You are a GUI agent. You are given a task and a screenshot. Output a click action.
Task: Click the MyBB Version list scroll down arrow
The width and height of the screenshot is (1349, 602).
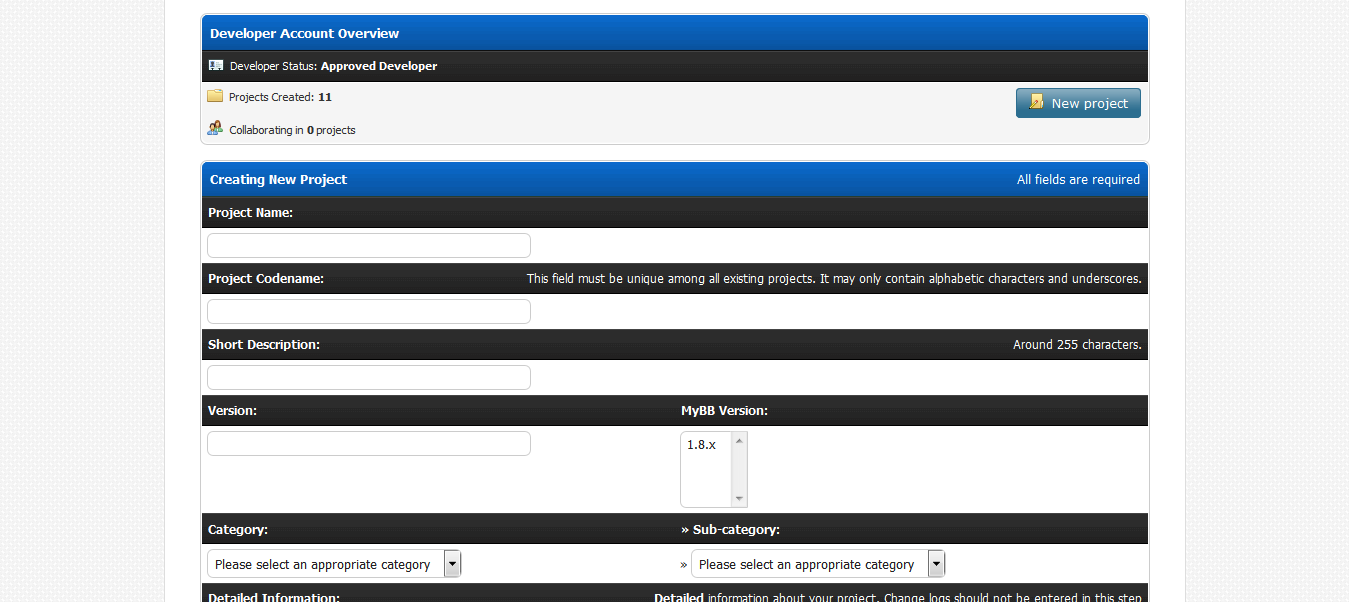739,499
